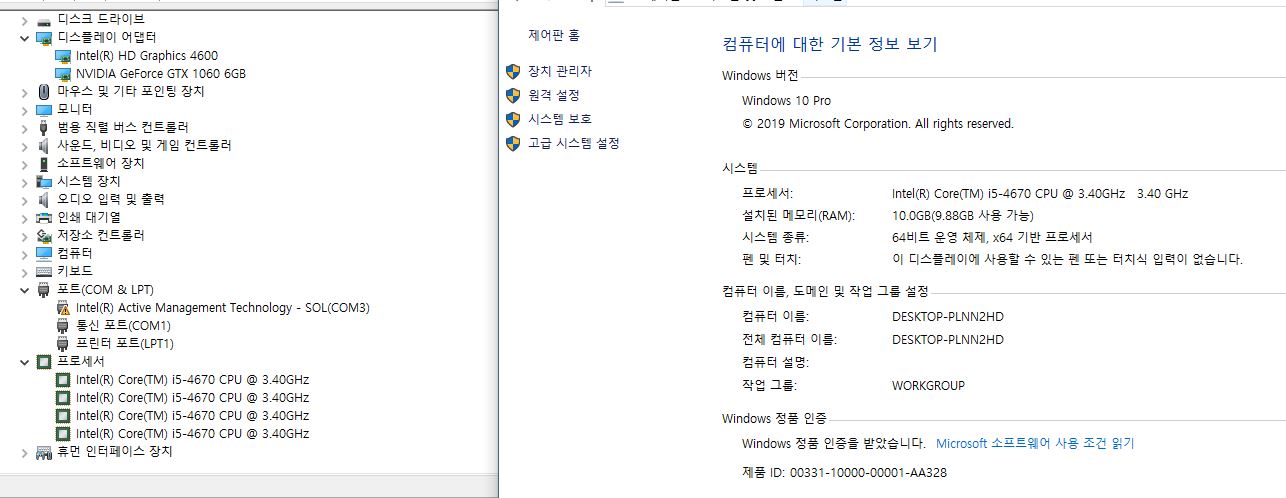Image resolution: width=1286 pixels, height=498 pixels.
Task: Click the 통신 포트(COM1) port icon
Action: pos(63,325)
